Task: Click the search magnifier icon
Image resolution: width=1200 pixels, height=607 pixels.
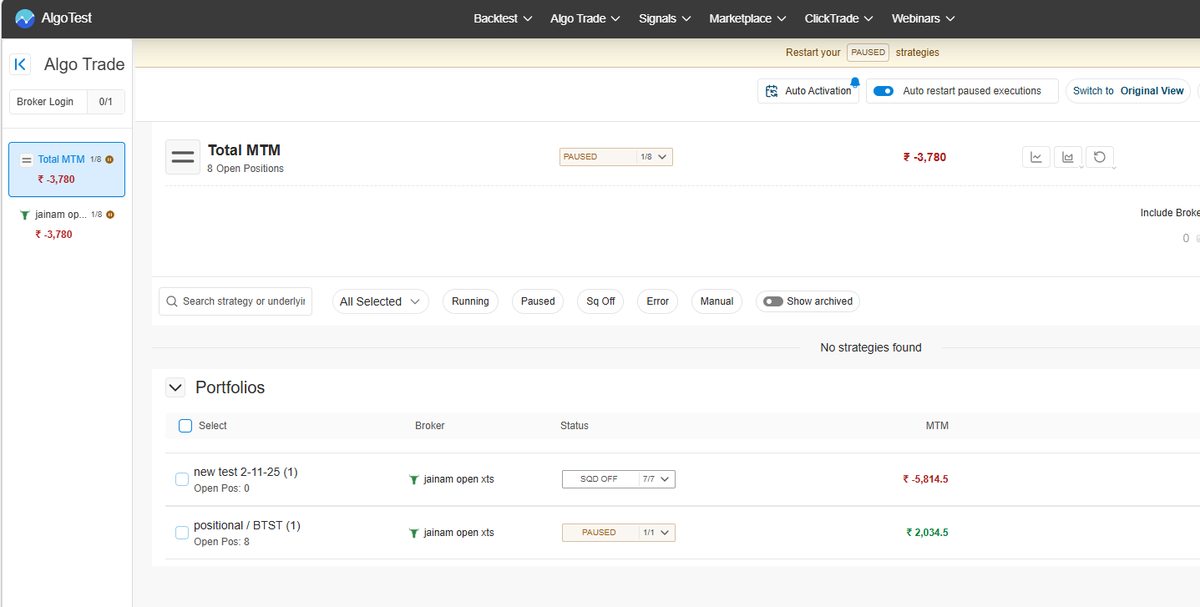Action: (173, 301)
